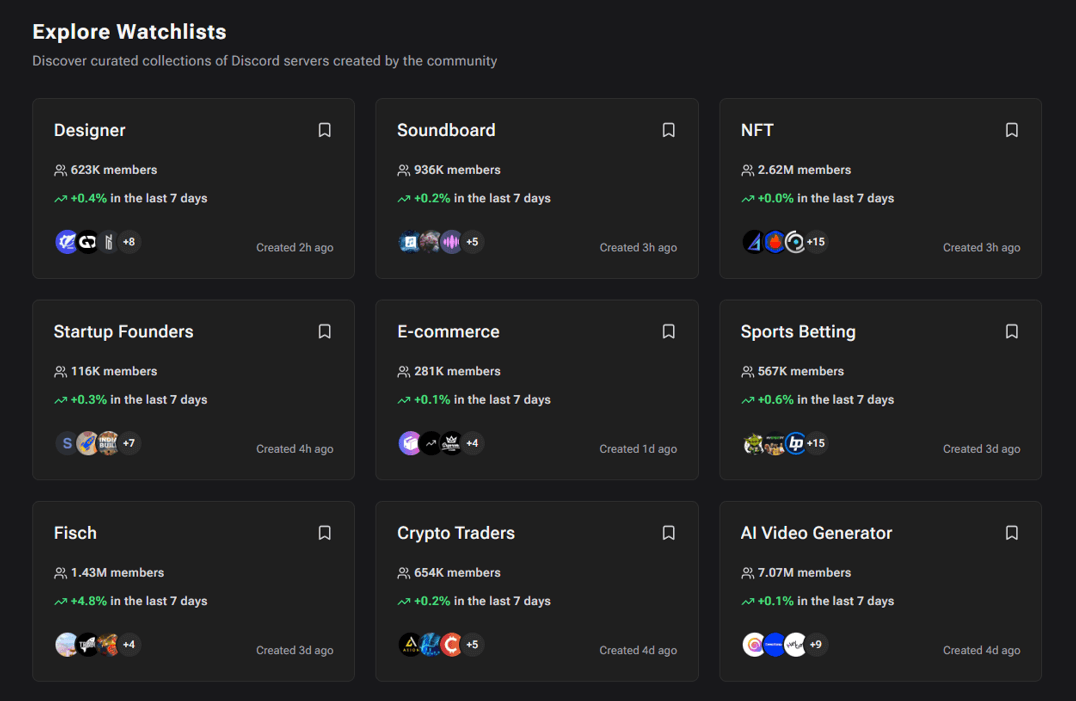Click the orange 'C' server icon under Crypto Traders
The width and height of the screenshot is (1076, 701).
point(449,644)
